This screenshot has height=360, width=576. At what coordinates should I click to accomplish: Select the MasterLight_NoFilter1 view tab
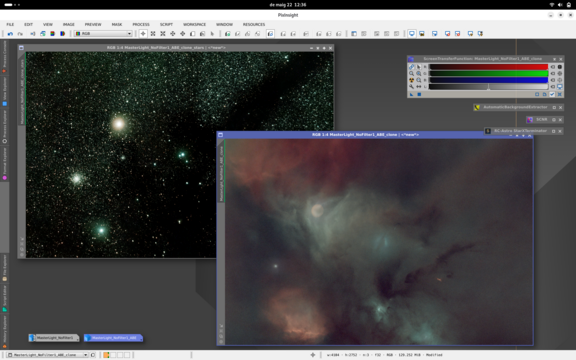54,338
